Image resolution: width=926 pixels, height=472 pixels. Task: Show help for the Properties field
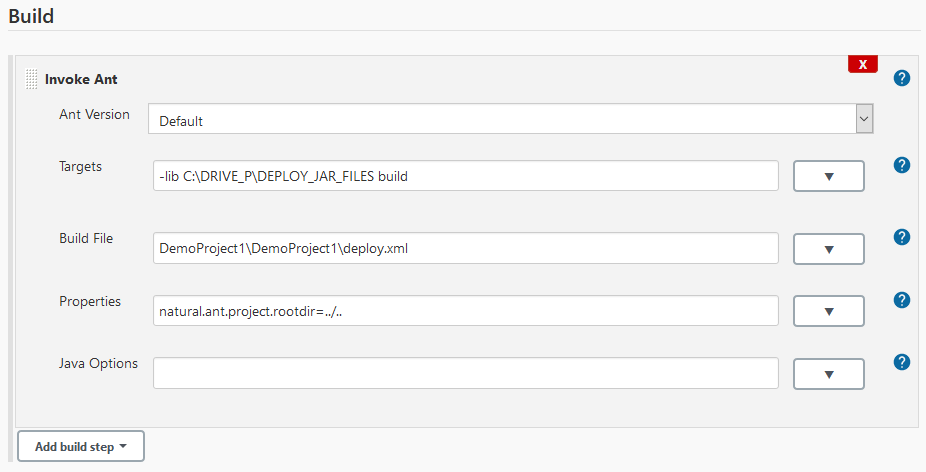tap(901, 300)
